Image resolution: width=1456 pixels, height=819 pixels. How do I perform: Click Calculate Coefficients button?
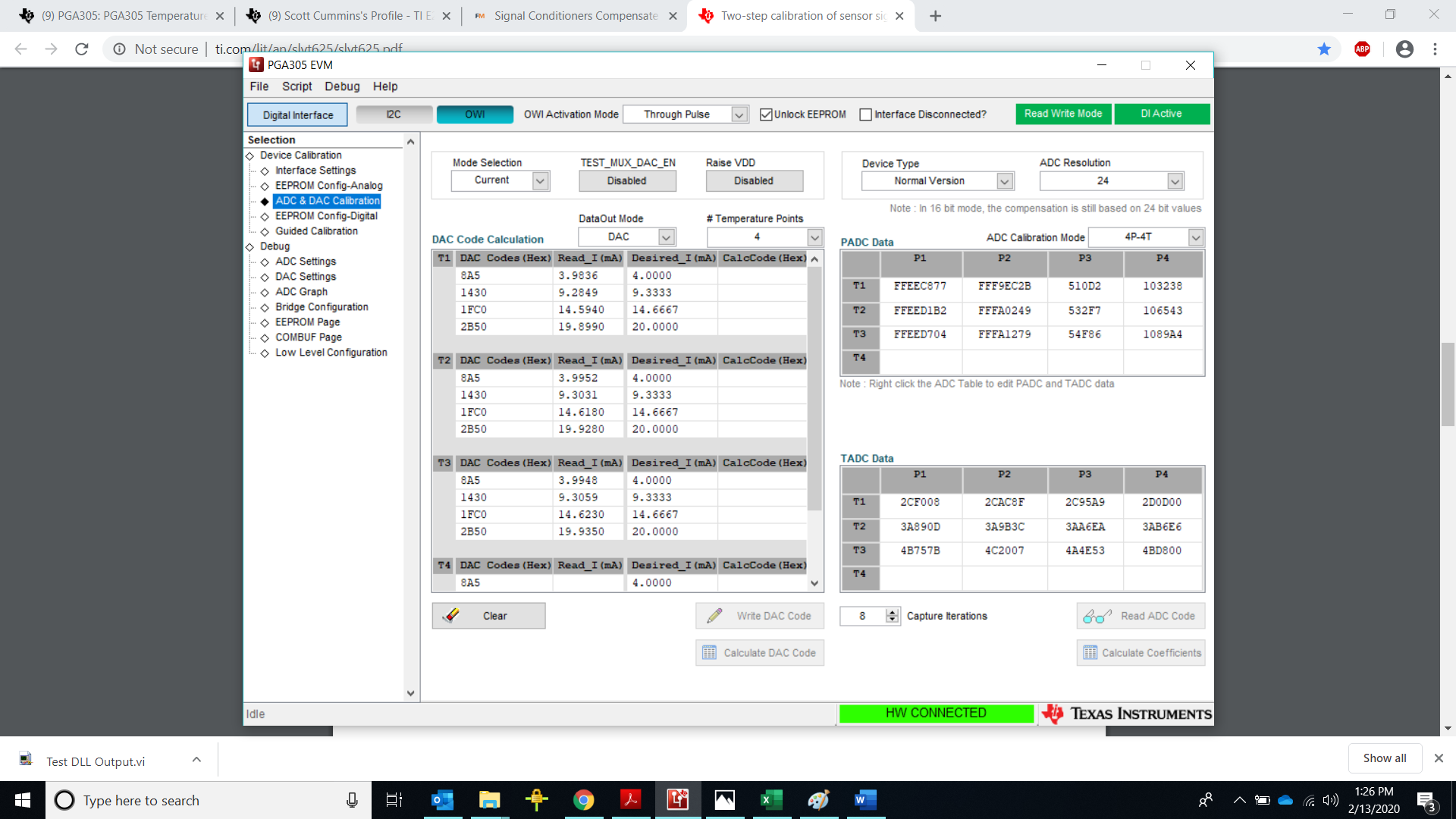click(x=1141, y=653)
